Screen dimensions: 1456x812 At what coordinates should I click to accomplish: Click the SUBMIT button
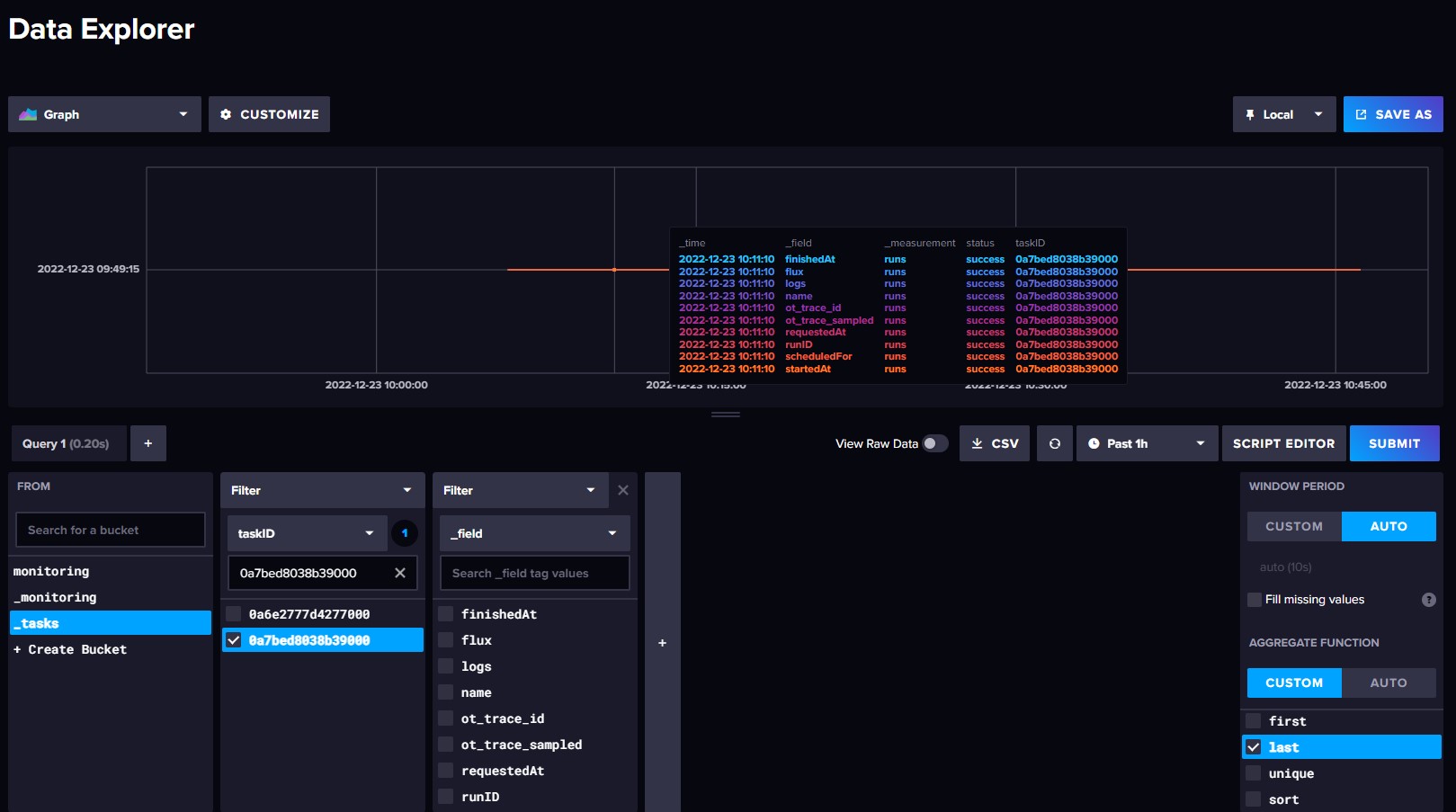pos(1394,443)
